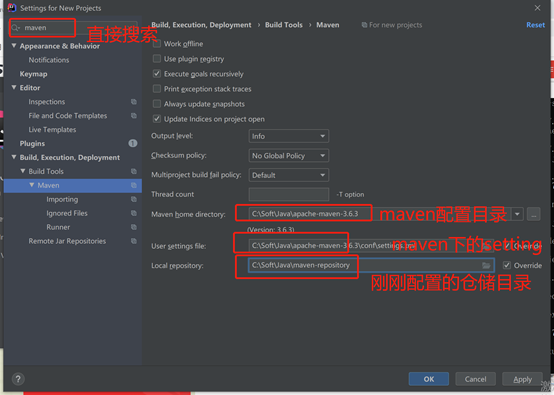
Task: Select Inspections under Editor
Action: point(47,102)
